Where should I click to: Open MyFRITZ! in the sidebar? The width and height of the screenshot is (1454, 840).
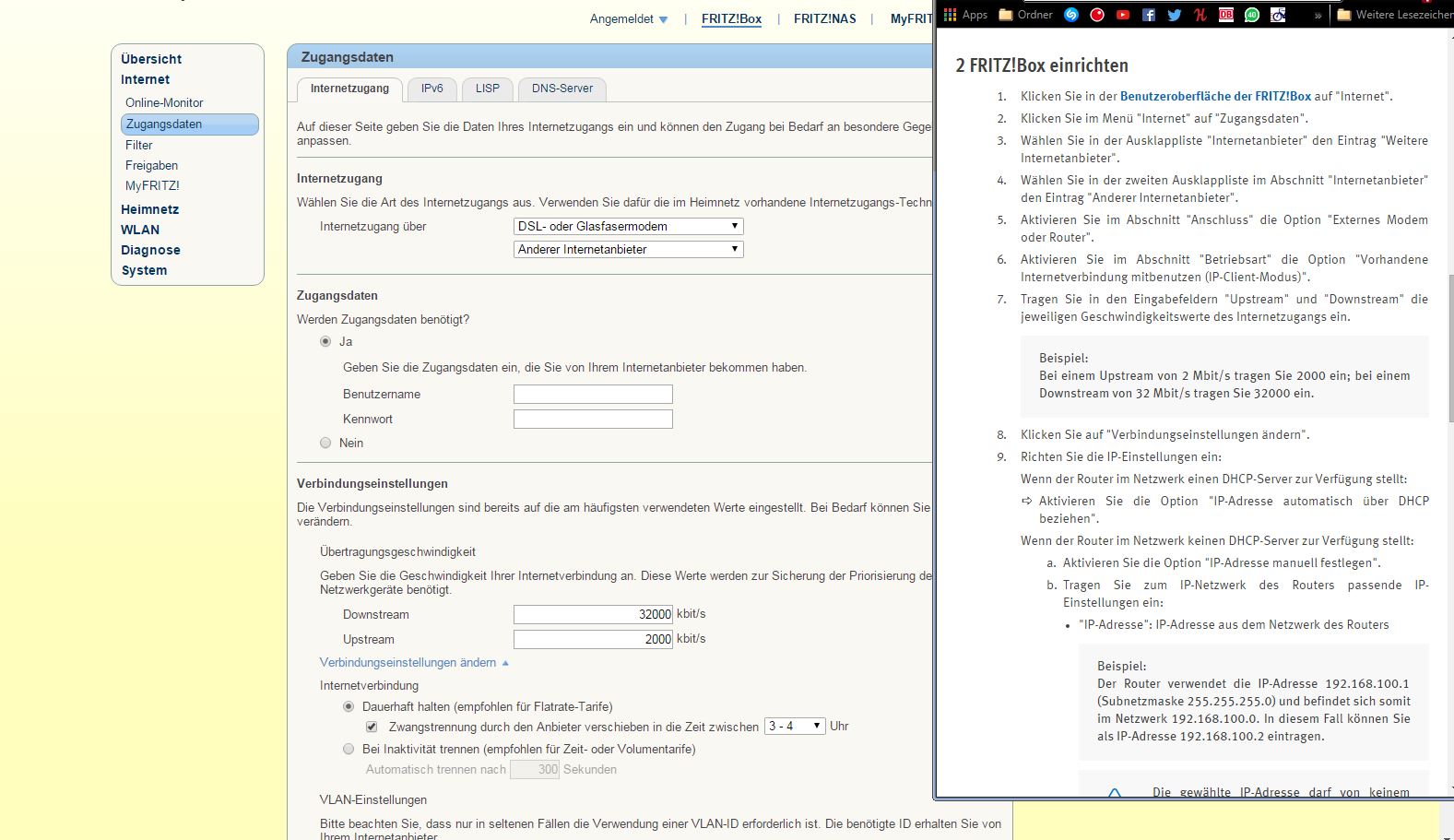pyautogui.click(x=152, y=185)
